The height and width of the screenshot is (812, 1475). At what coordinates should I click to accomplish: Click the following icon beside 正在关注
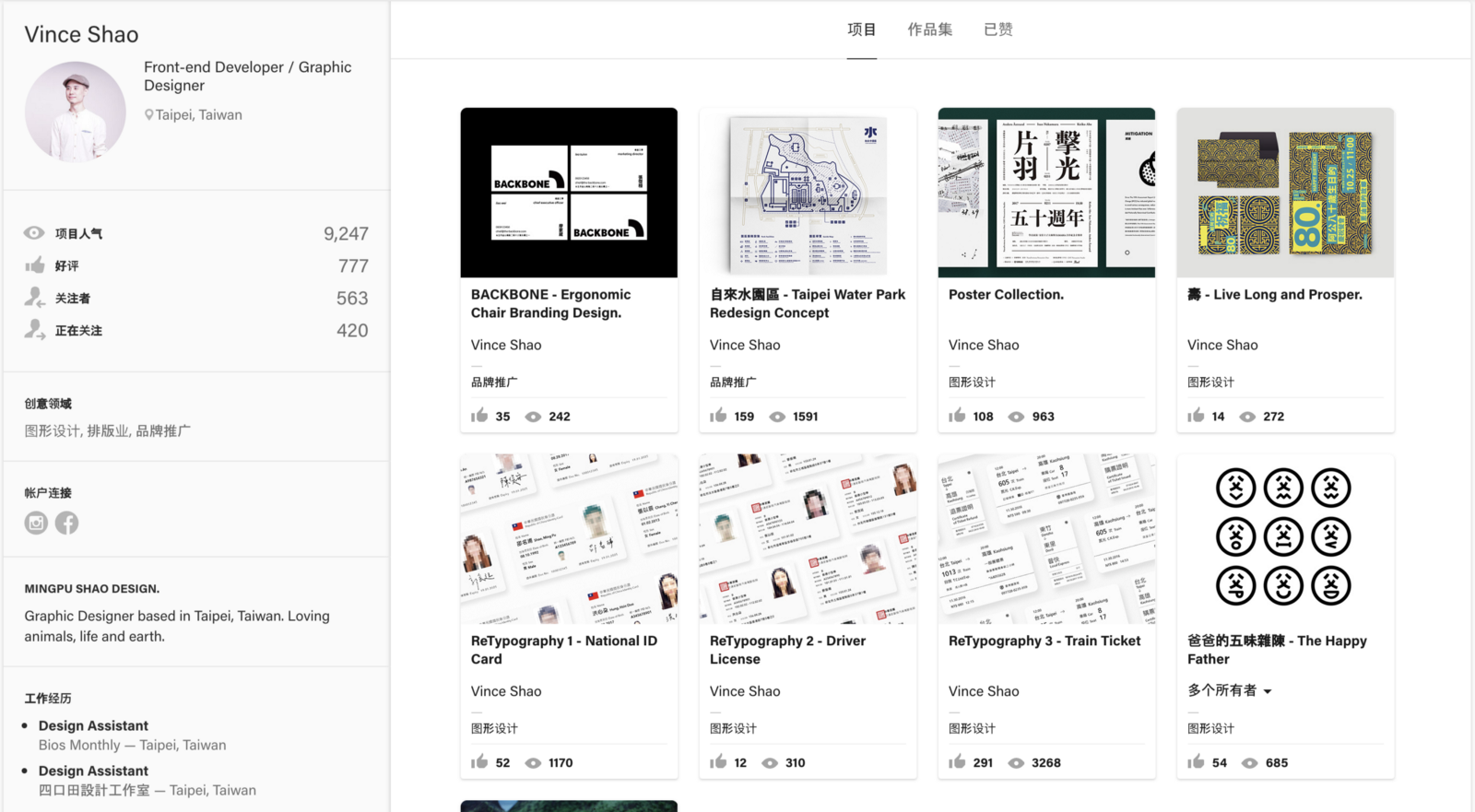click(35, 329)
